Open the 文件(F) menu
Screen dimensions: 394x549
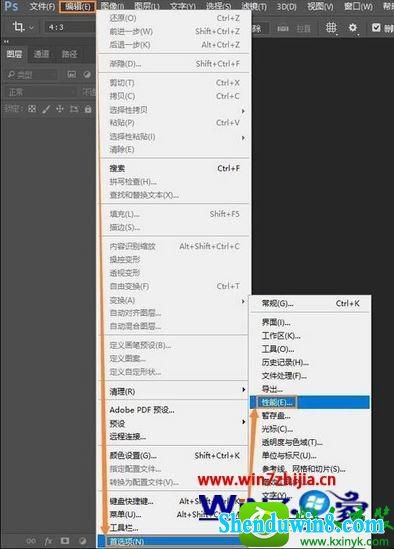pos(42,6)
